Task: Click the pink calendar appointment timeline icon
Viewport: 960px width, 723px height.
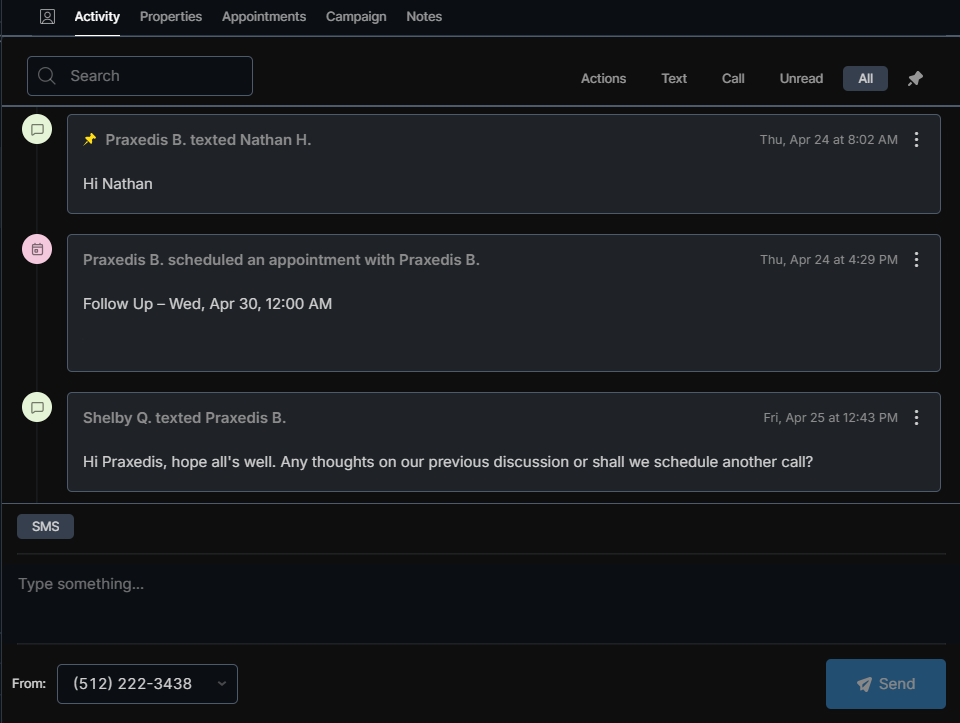Action: pos(37,250)
